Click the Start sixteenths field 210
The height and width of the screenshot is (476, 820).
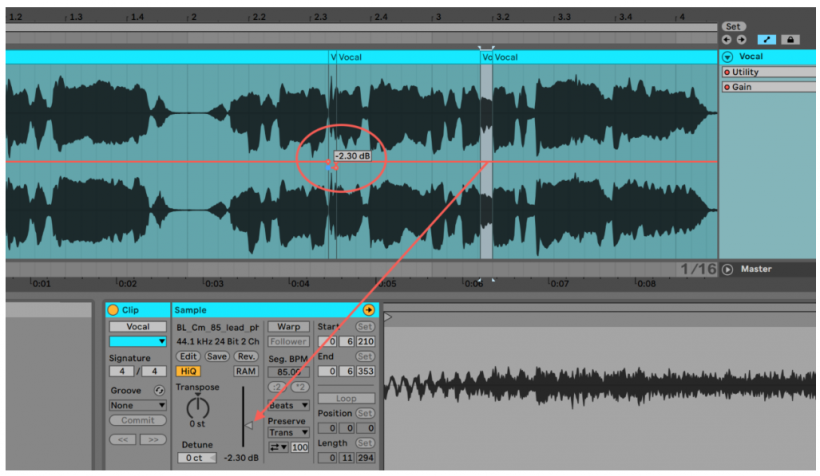(x=365, y=342)
